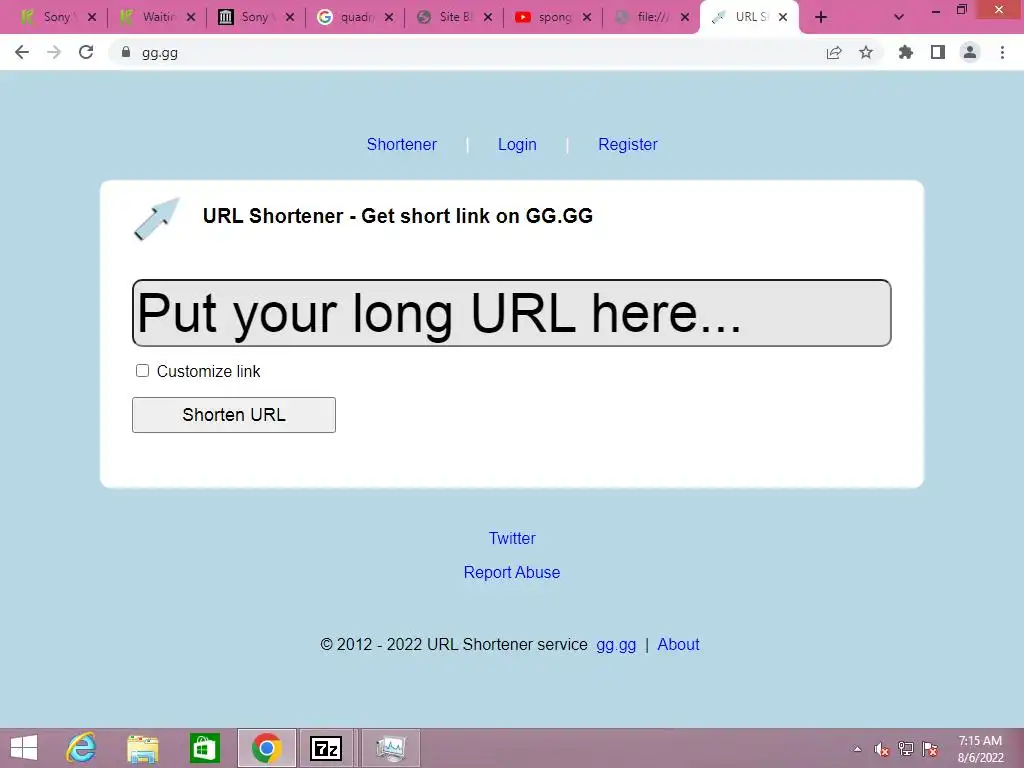Close the YouTube spong tab
Screen dimensions: 1024x768
click(587, 17)
